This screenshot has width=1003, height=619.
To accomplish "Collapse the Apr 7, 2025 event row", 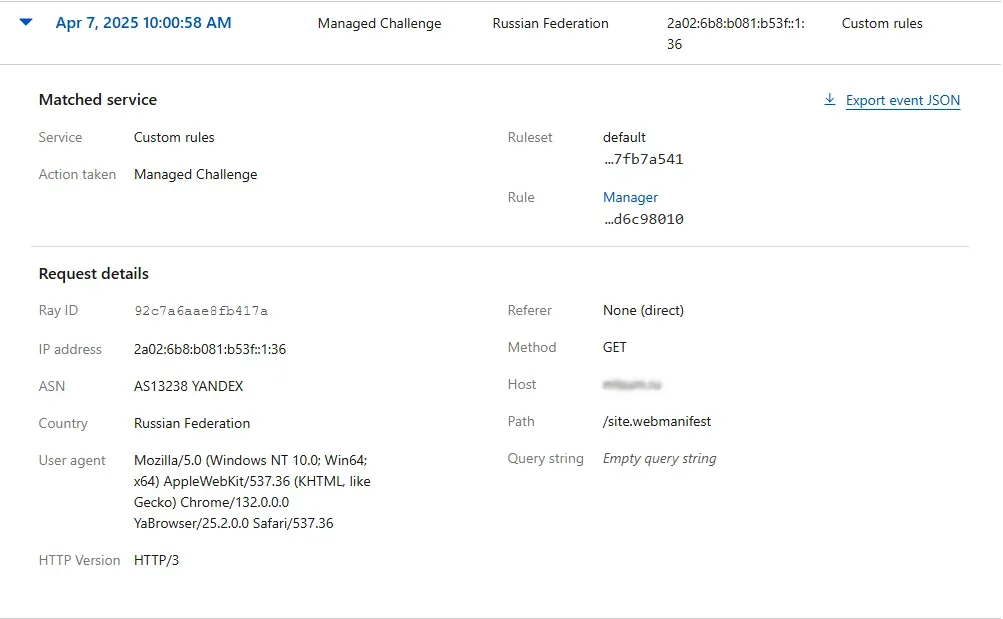I will pyautogui.click(x=26, y=23).
